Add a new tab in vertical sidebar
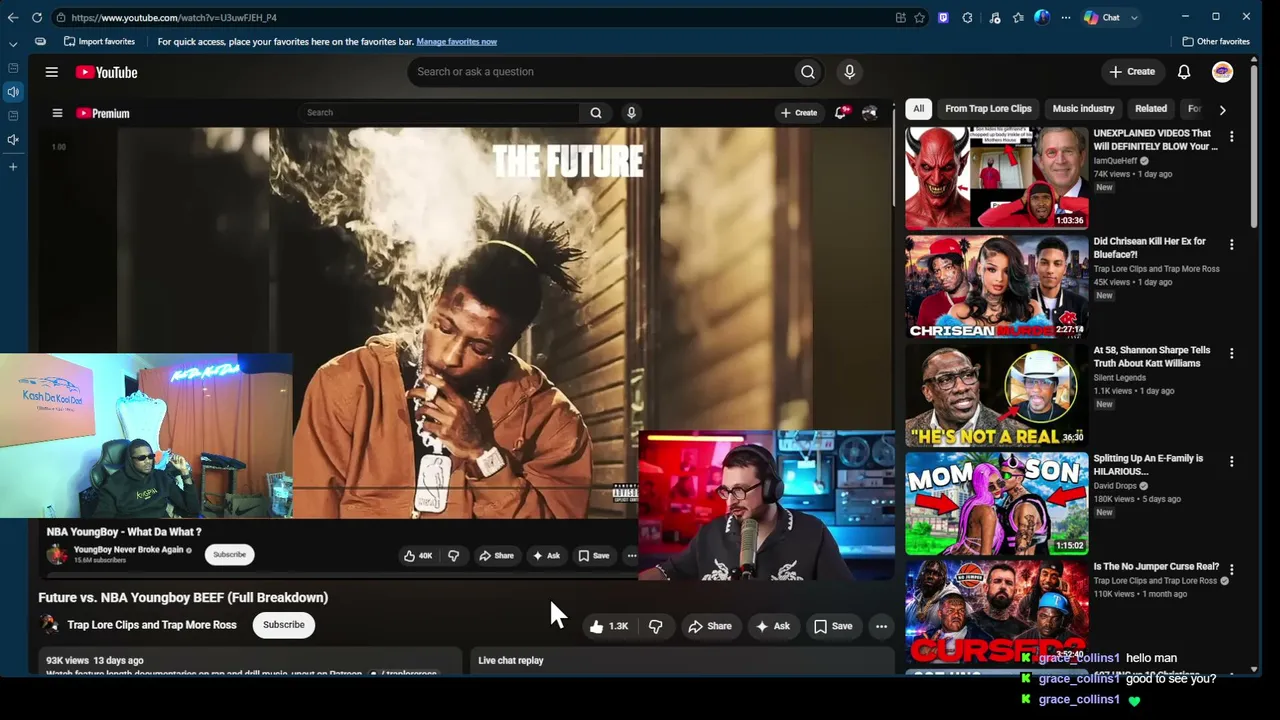The width and height of the screenshot is (1280, 720). click(x=13, y=167)
